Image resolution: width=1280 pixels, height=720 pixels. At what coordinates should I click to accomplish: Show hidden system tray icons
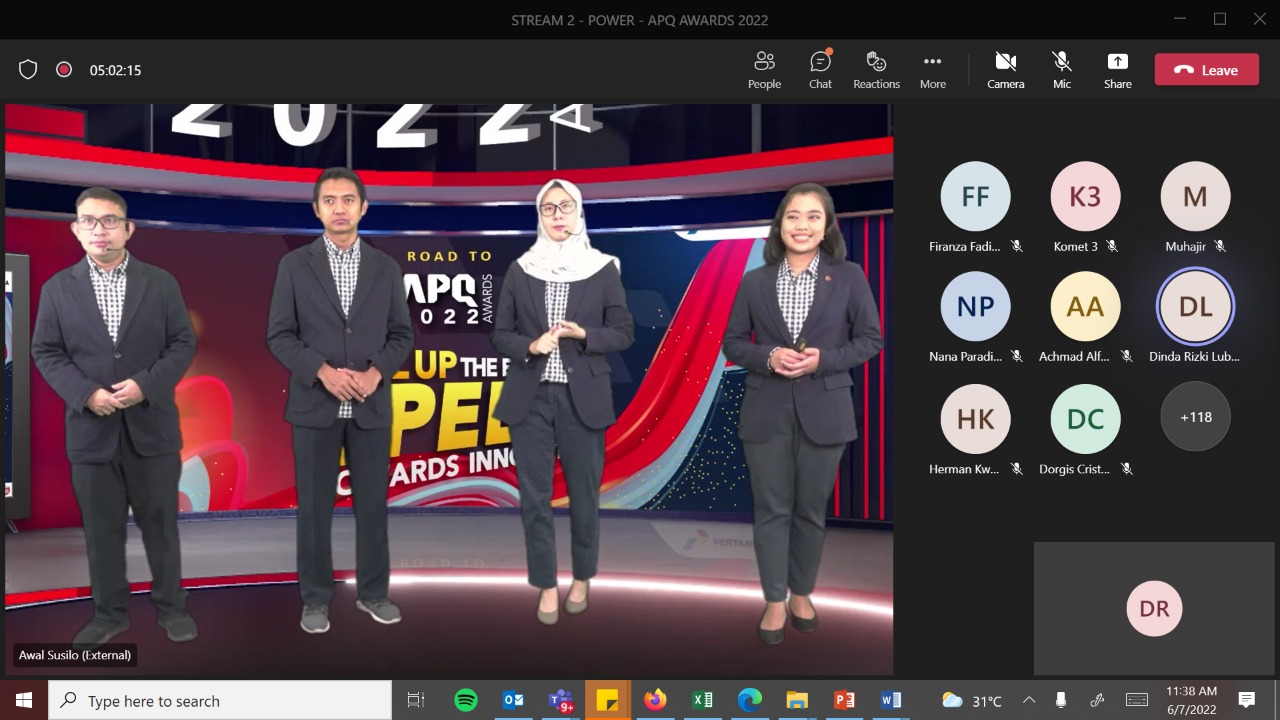pyautogui.click(x=1029, y=700)
